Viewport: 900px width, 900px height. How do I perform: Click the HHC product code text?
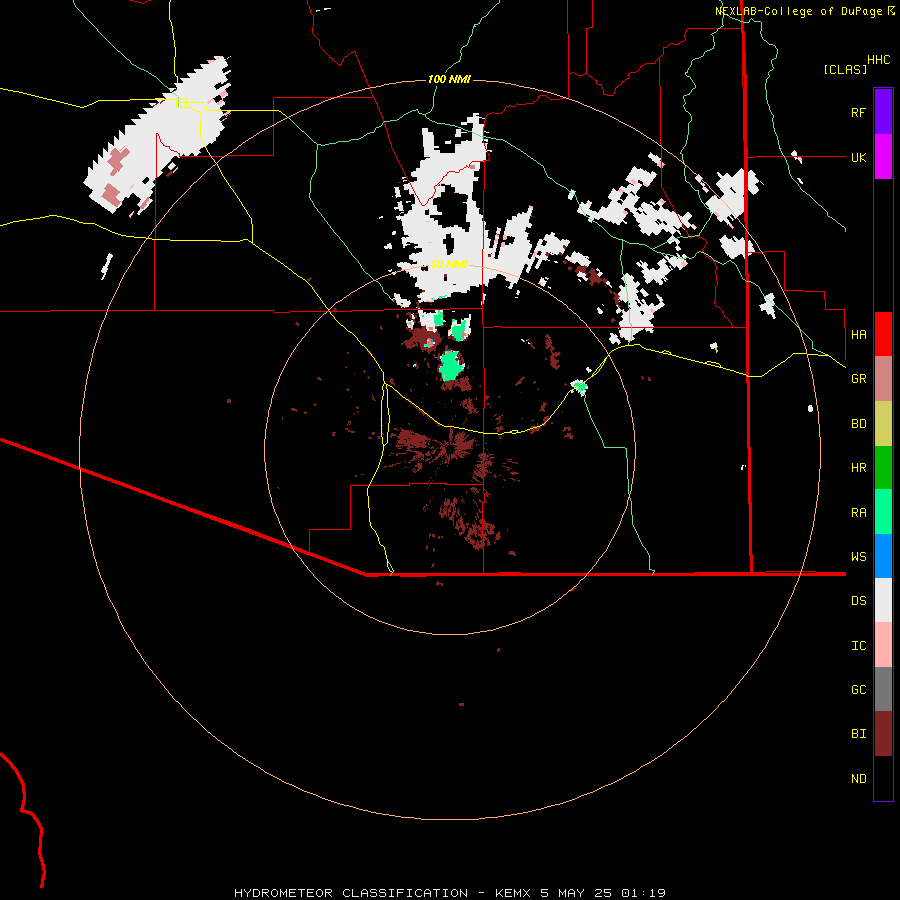point(878,60)
